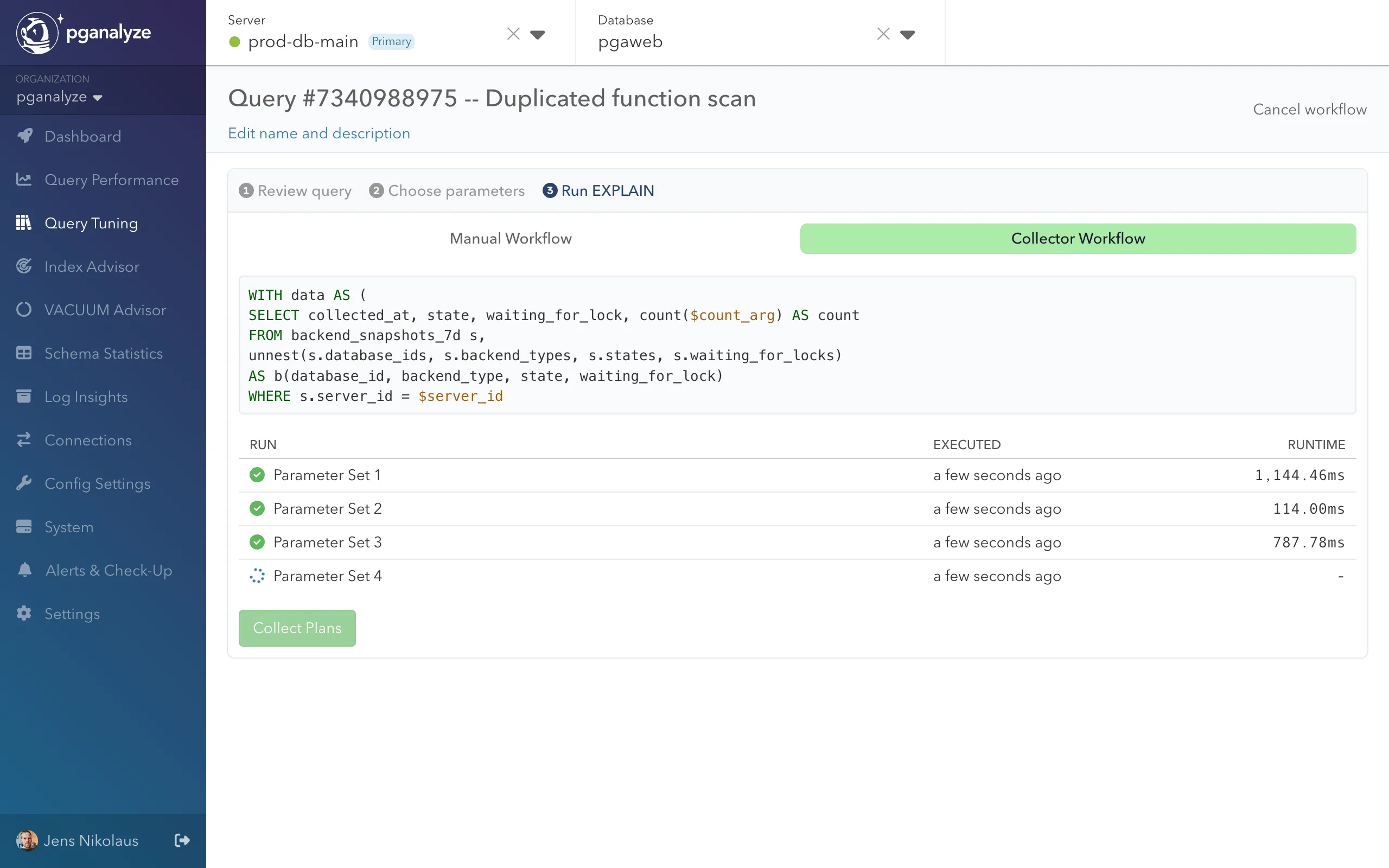Click the Cancel workflow link

[x=1310, y=109]
